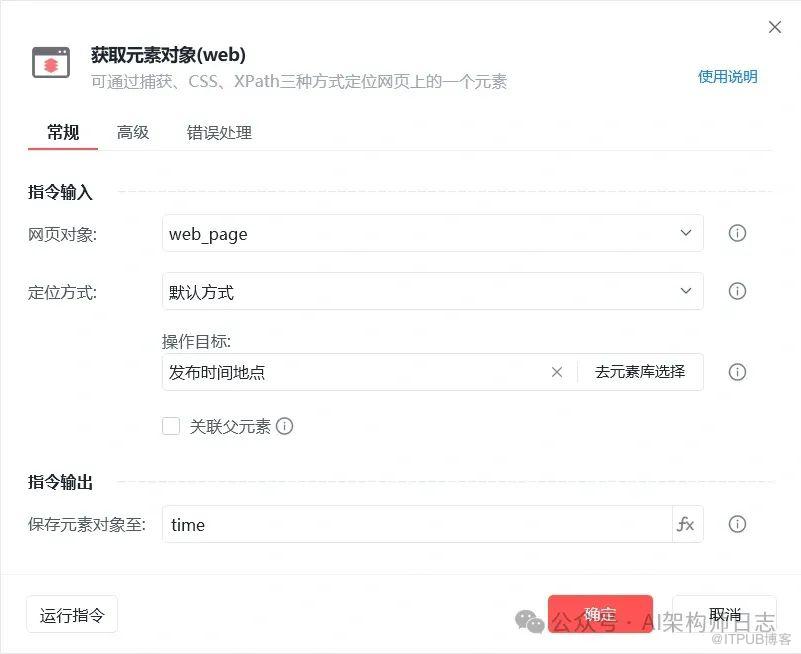
Task: Show info for 保存元素对象至 field
Action: 737,524
